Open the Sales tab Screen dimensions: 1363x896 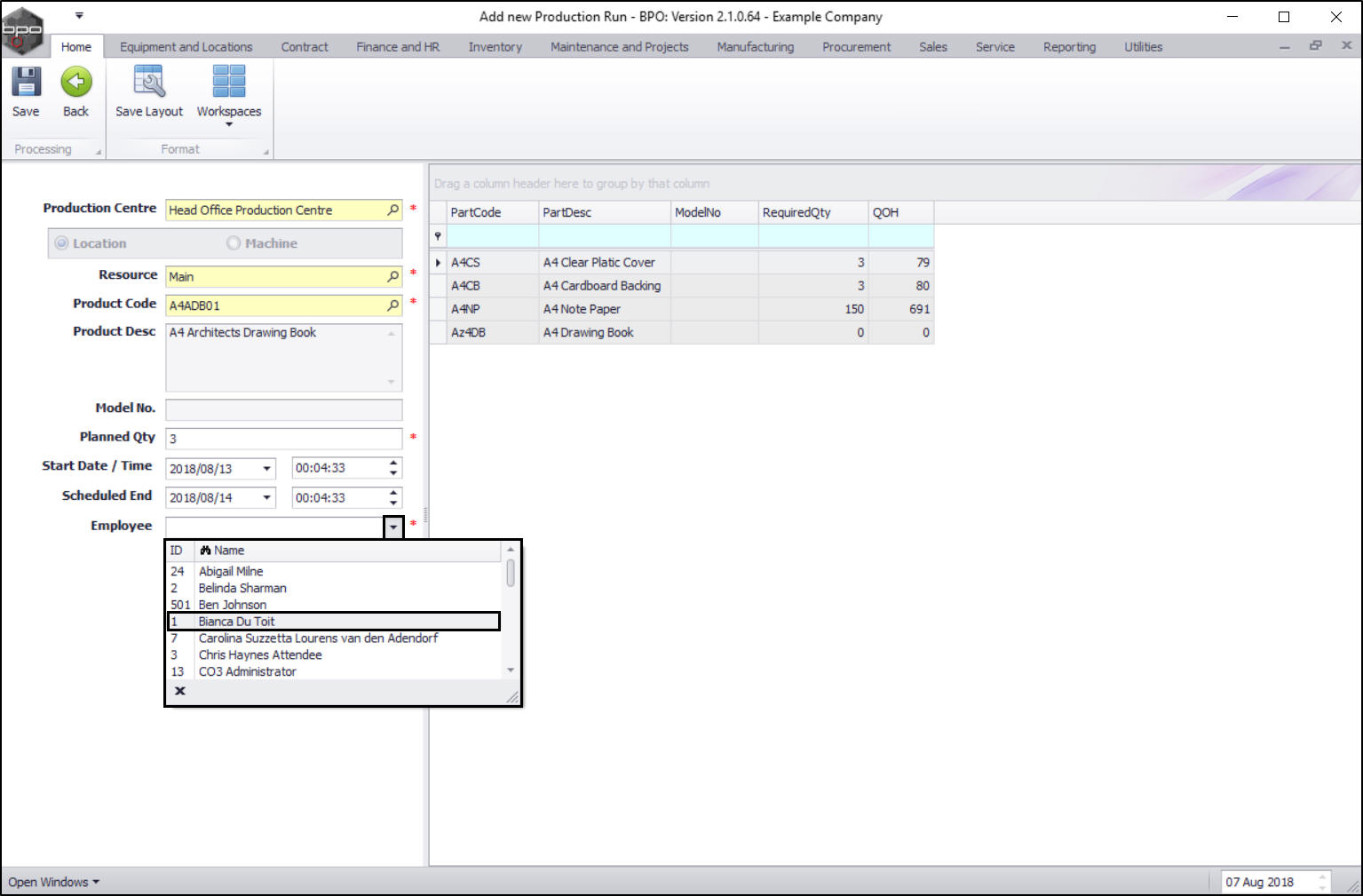click(933, 47)
